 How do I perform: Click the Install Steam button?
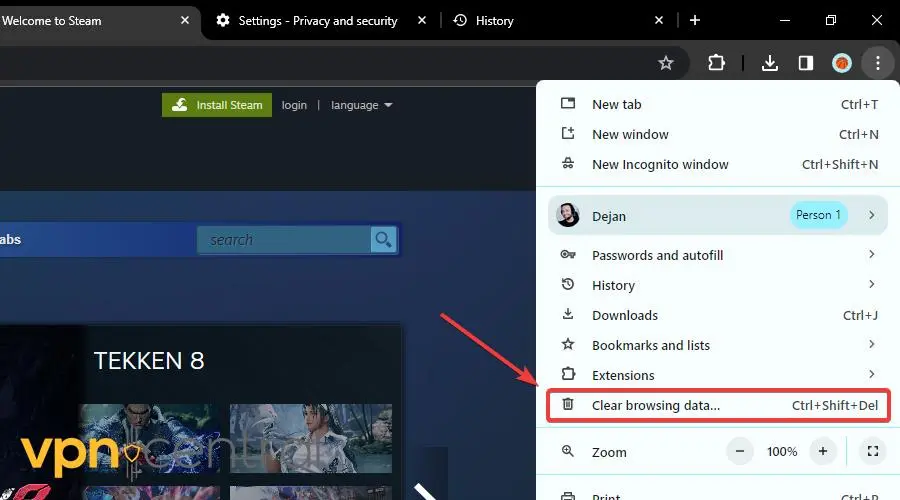pyautogui.click(x=217, y=105)
